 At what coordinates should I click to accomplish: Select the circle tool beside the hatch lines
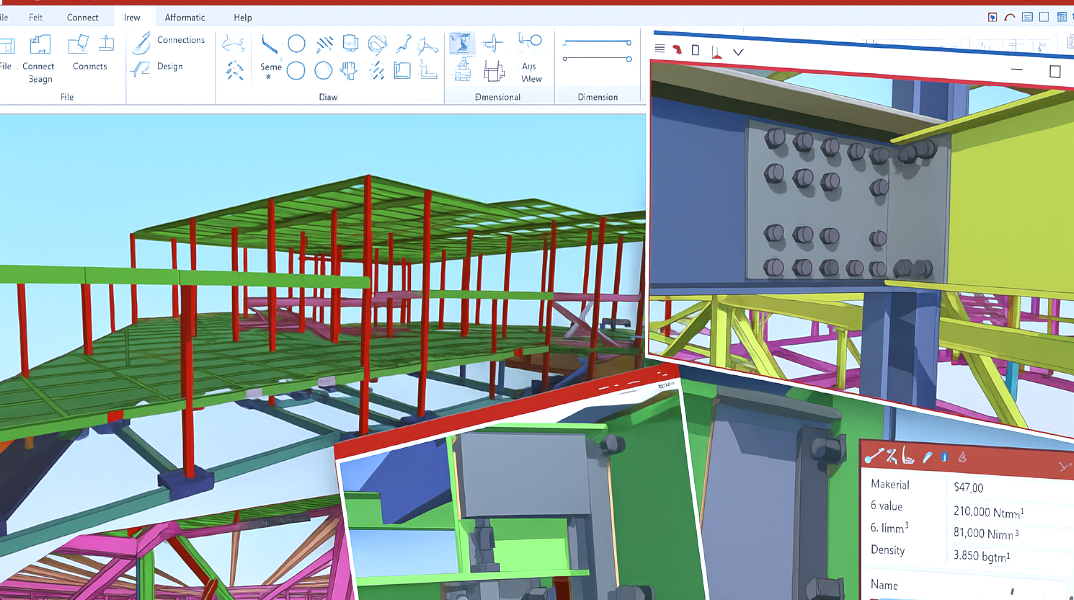pos(296,44)
